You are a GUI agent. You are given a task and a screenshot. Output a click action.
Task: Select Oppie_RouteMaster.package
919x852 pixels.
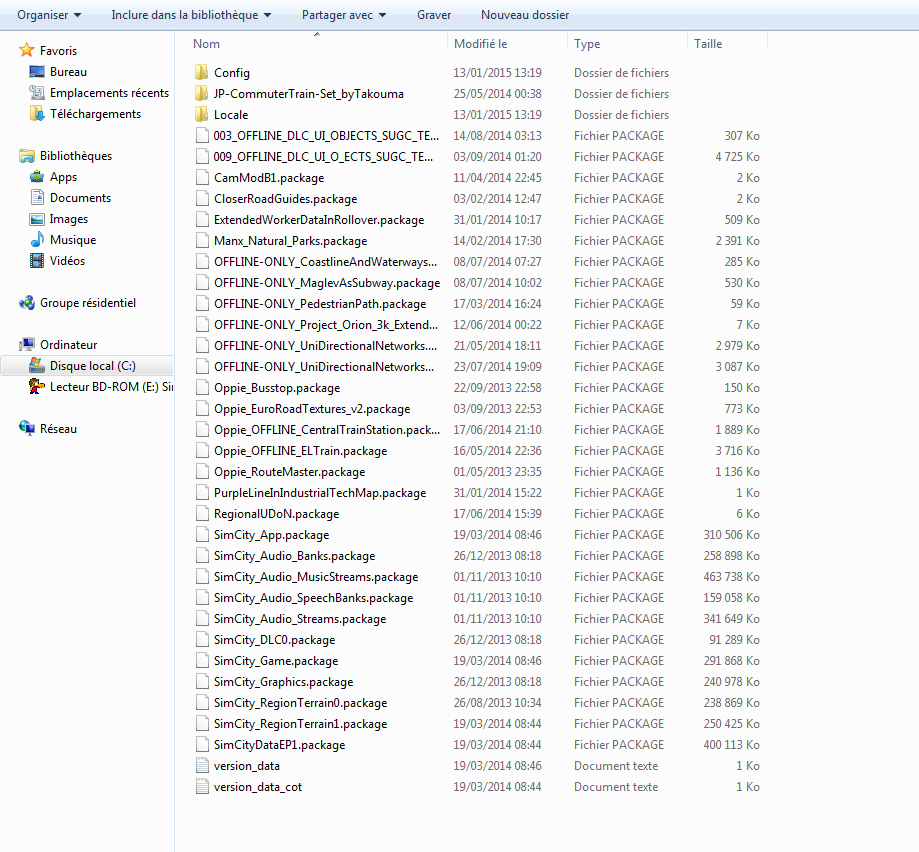click(290, 472)
